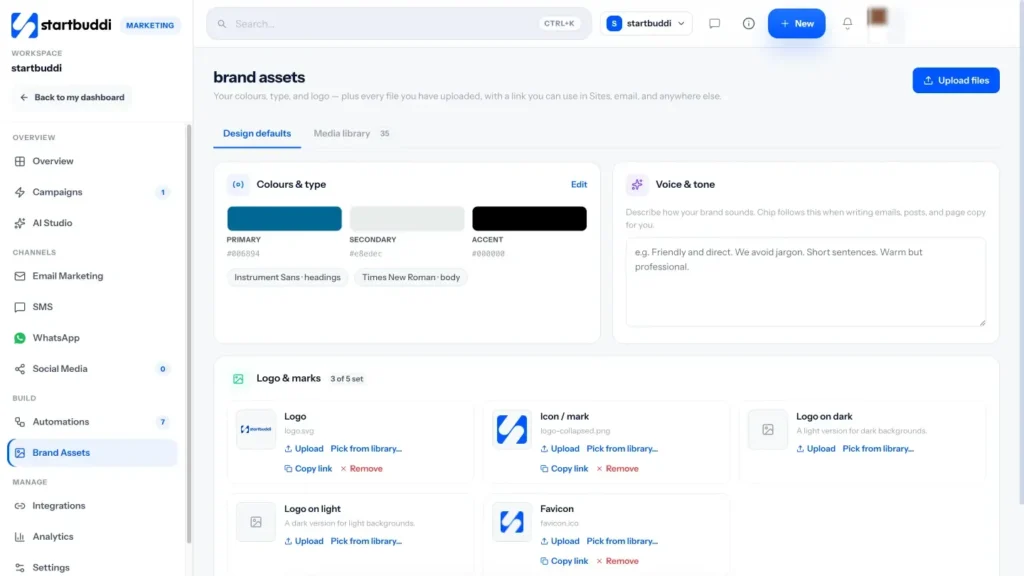Switch to the Media library tab
This screenshot has width=1024, height=576.
click(x=351, y=133)
